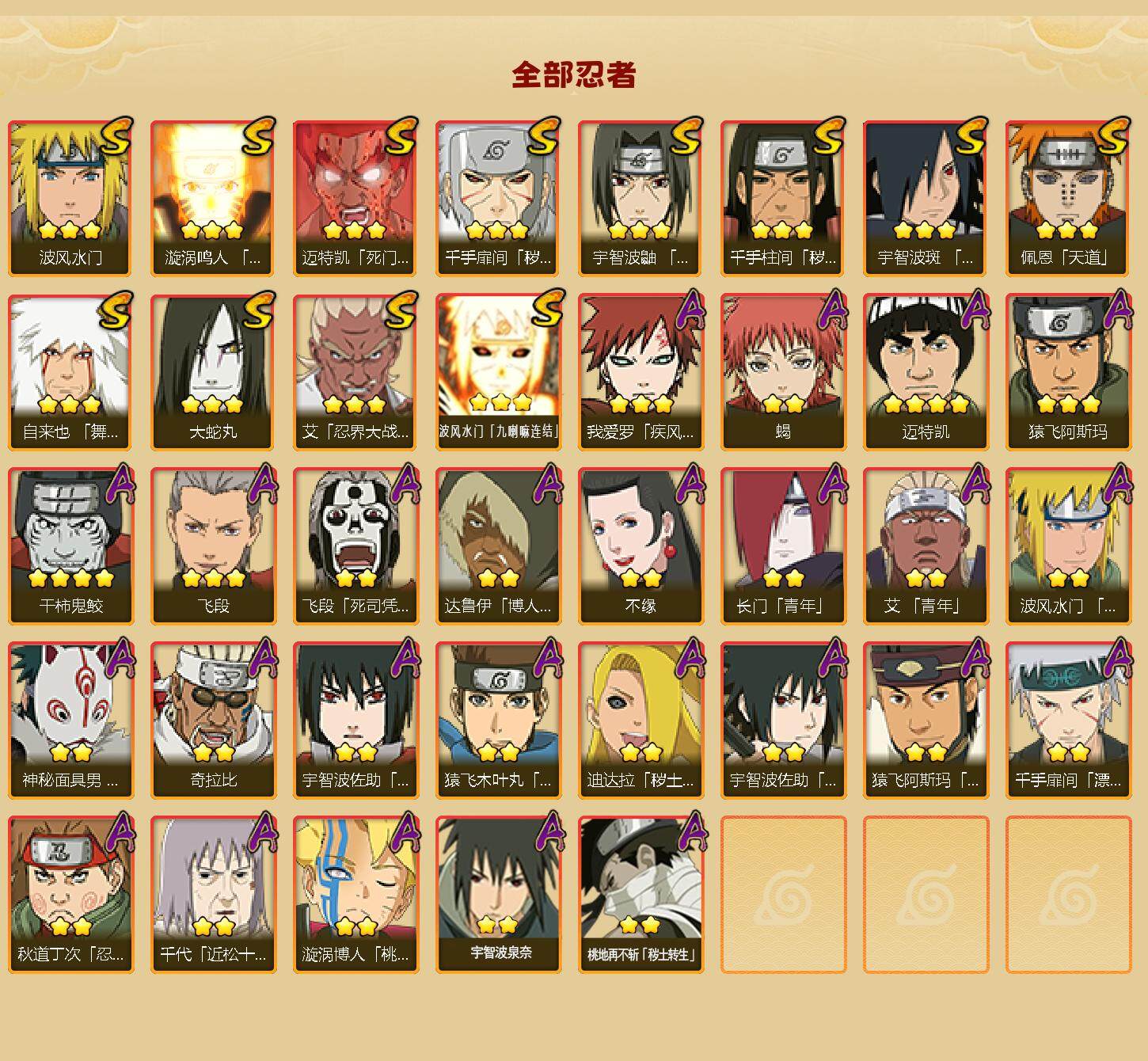Select the 波风水门 S-rank ninja card

pos(70,198)
